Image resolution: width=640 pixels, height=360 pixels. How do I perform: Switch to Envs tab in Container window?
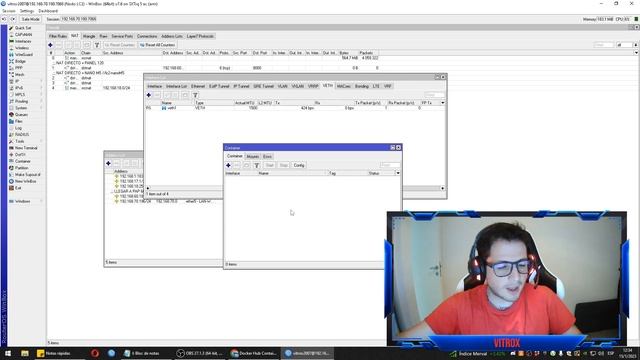pos(267,157)
